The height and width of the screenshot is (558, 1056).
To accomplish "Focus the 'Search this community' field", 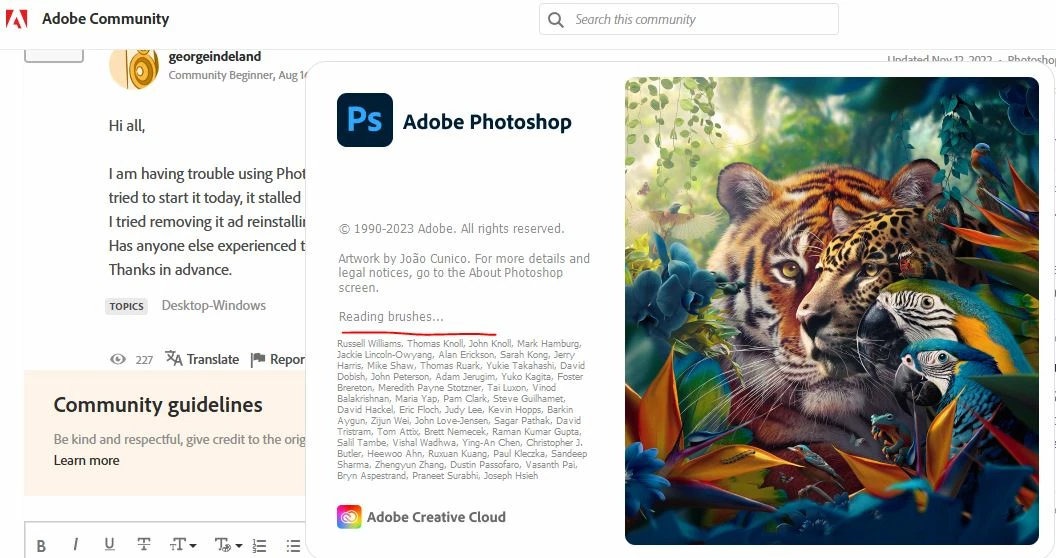I will [x=688, y=20].
